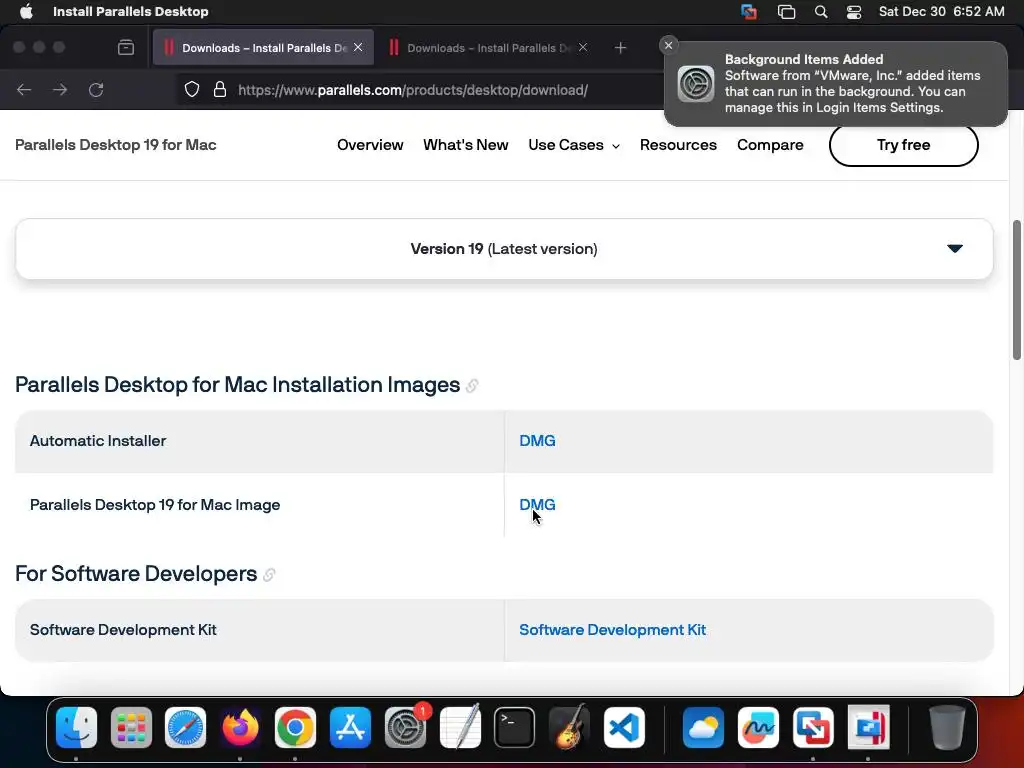Open the Trash from the Dock

coord(947,728)
